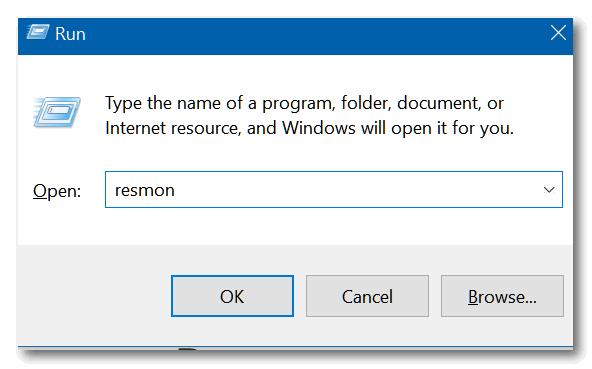The image size is (592, 369).
Task: Click the large Run program icon
Action: [x=57, y=112]
